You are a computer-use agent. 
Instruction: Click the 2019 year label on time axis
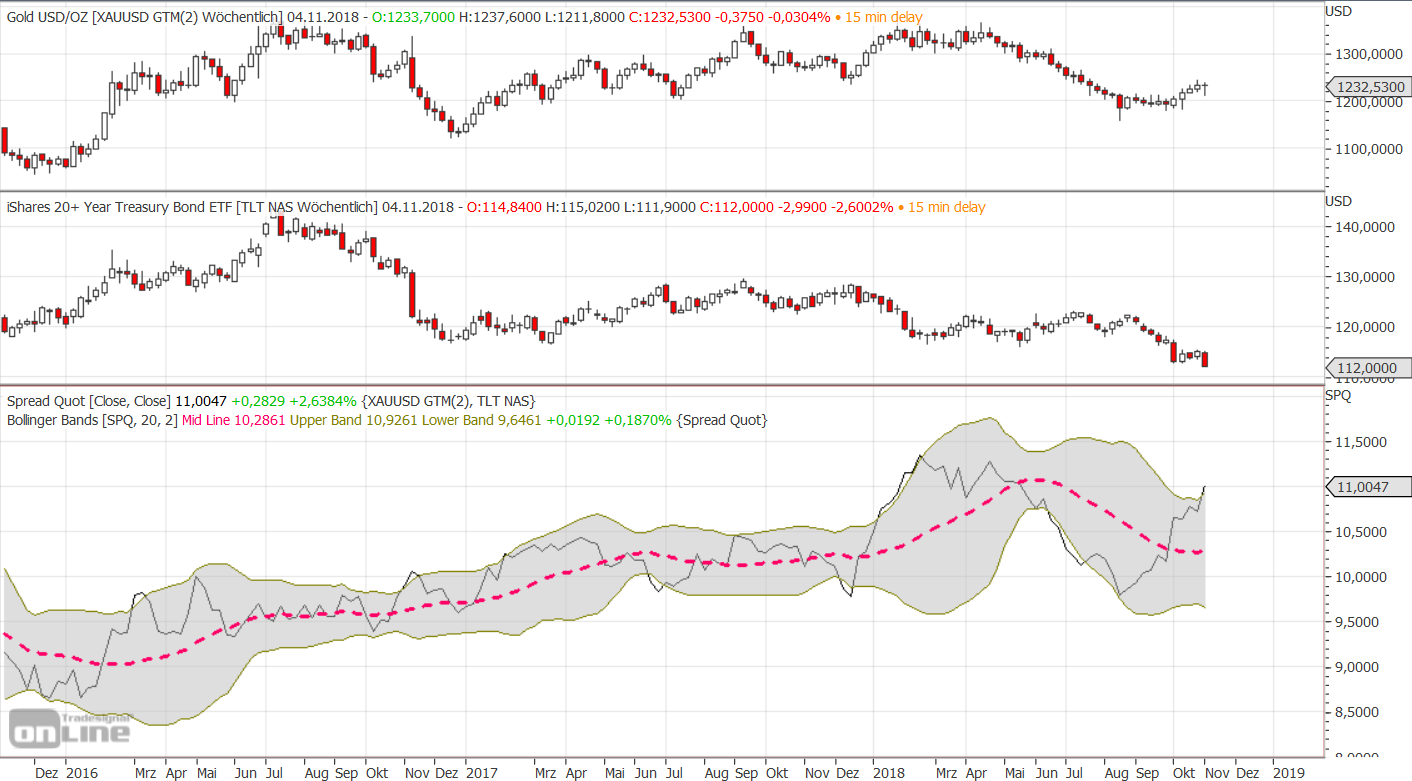coord(1289,773)
